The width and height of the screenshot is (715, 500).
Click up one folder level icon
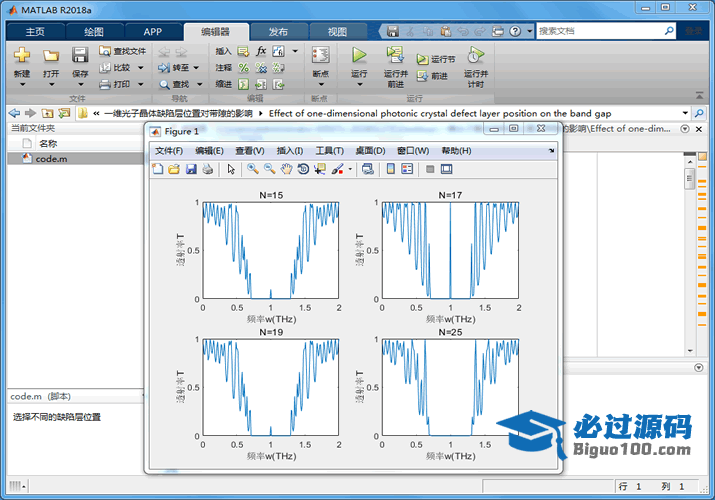[x=47, y=113]
